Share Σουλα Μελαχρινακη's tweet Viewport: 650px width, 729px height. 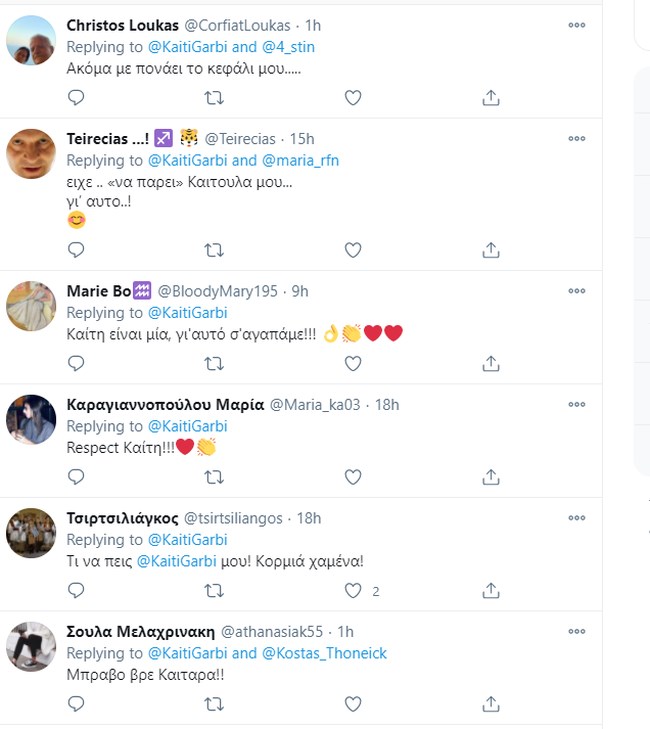point(490,704)
